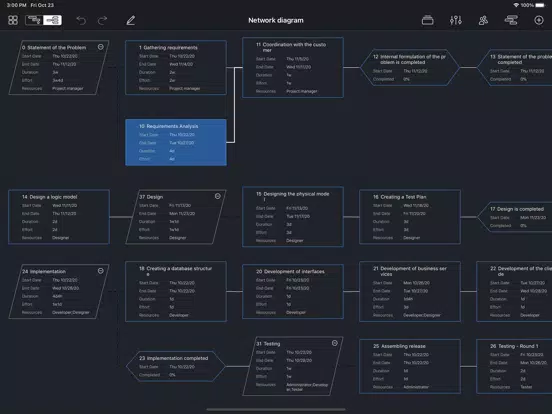Undo the last action
The width and height of the screenshot is (552, 414).
81,20
